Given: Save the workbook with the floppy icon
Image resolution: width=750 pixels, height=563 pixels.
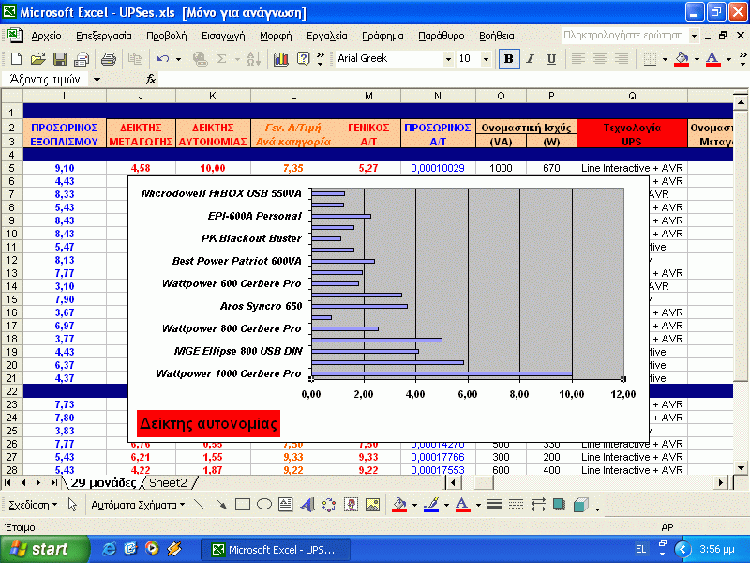Looking at the screenshot, I should pyautogui.click(x=60, y=59).
